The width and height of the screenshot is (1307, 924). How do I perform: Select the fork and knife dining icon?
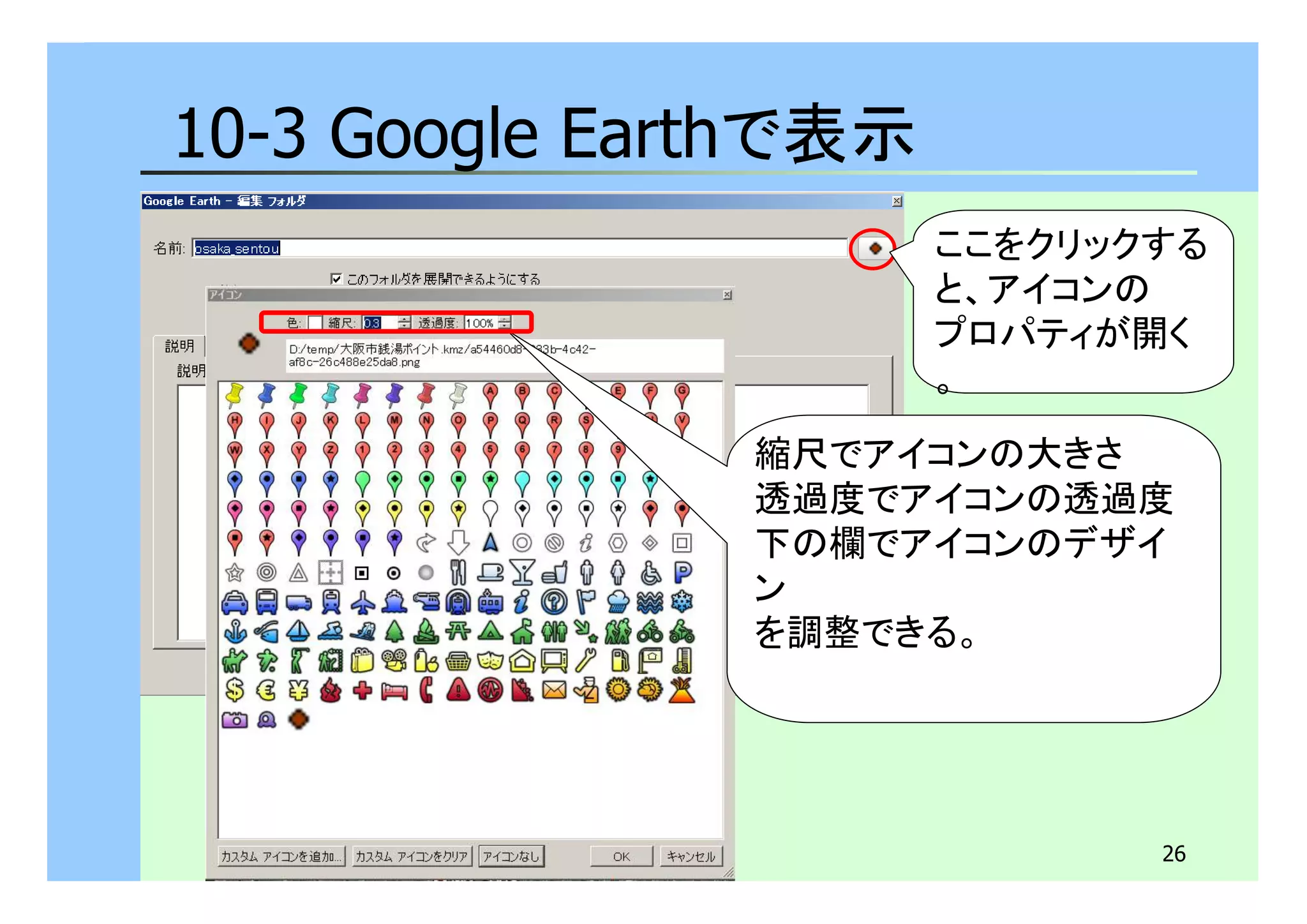(x=458, y=572)
